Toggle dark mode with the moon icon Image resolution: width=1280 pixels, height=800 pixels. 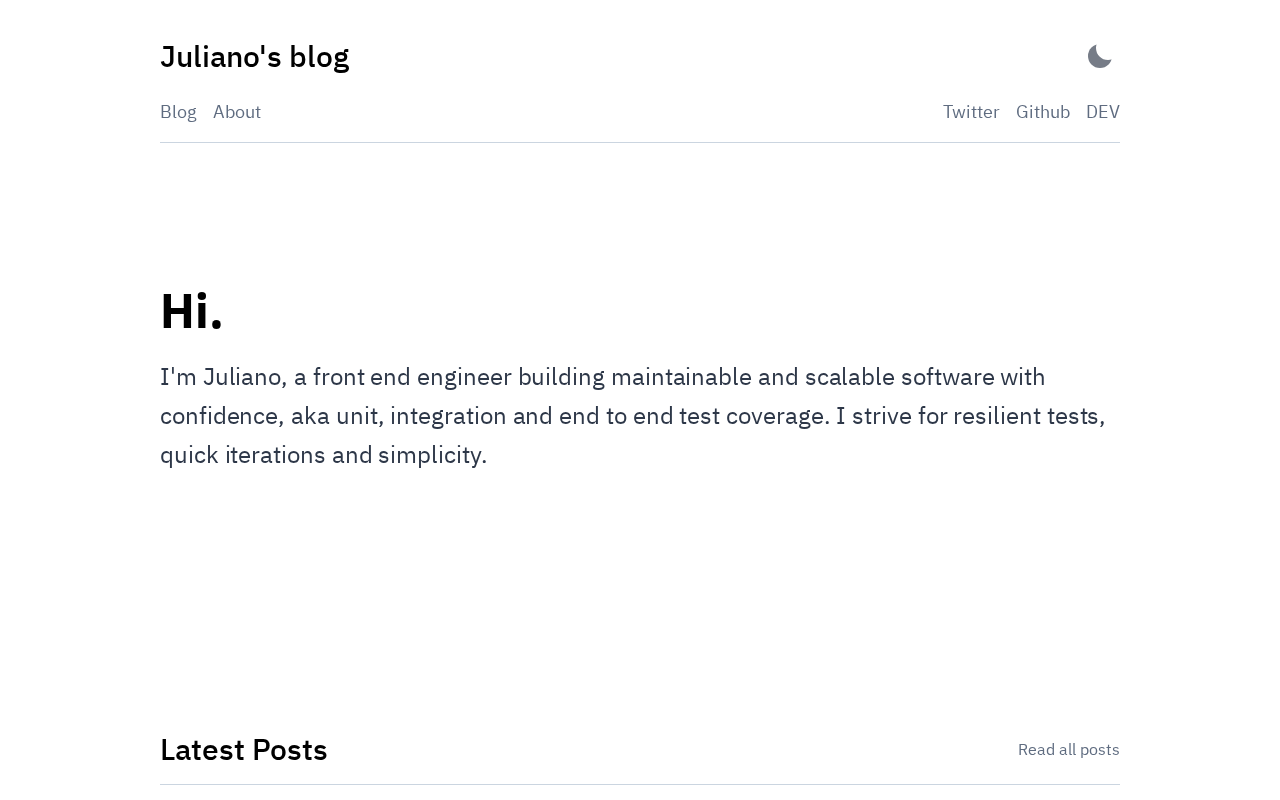1099,57
